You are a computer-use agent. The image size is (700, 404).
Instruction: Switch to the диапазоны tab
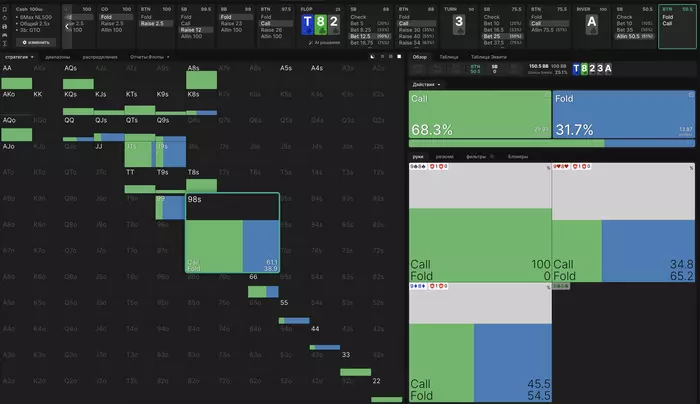tap(58, 57)
